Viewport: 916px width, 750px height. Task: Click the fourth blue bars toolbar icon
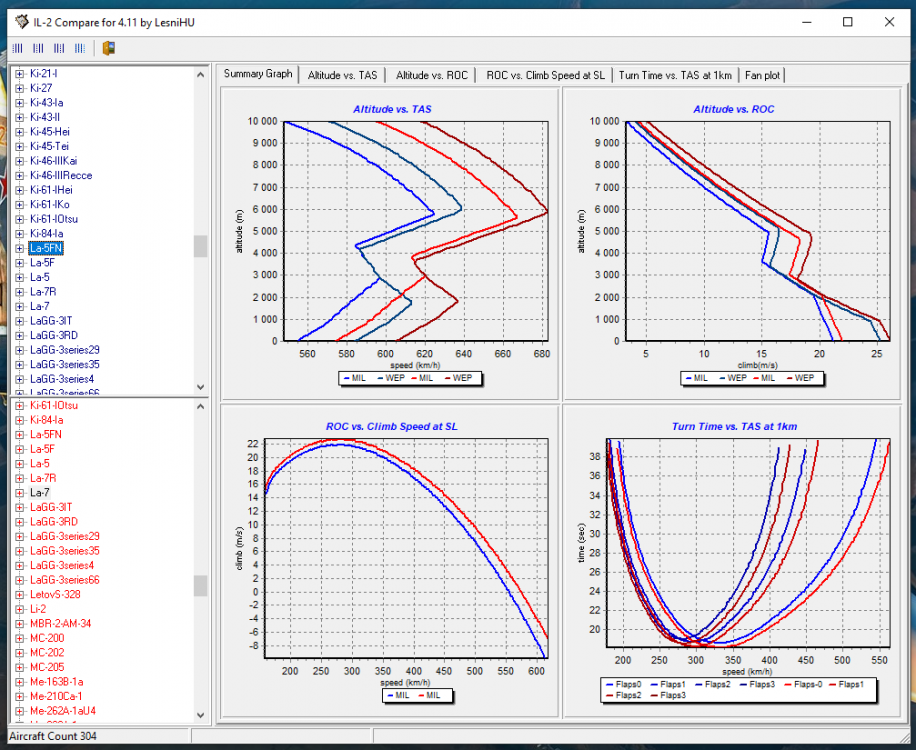pyautogui.click(x=80, y=48)
